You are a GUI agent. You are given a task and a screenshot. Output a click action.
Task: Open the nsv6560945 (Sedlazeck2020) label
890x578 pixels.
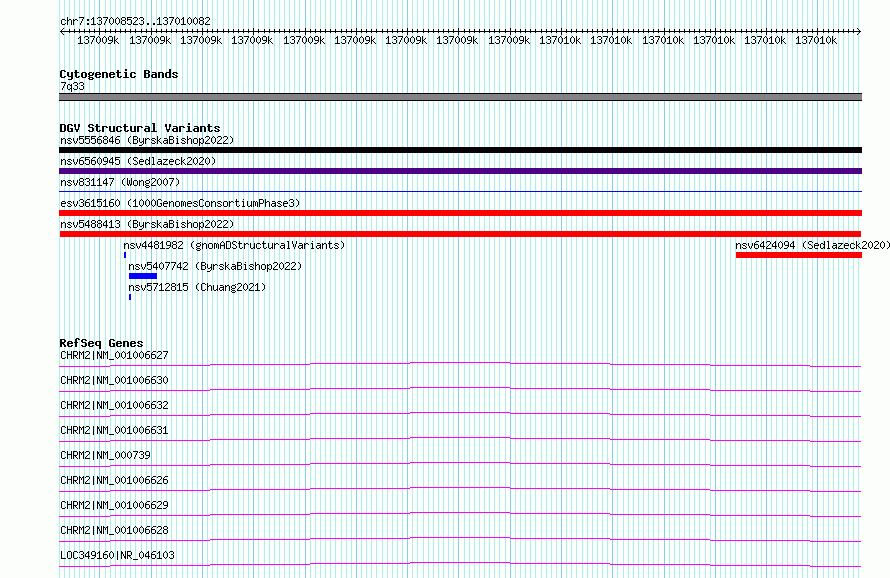coord(138,161)
